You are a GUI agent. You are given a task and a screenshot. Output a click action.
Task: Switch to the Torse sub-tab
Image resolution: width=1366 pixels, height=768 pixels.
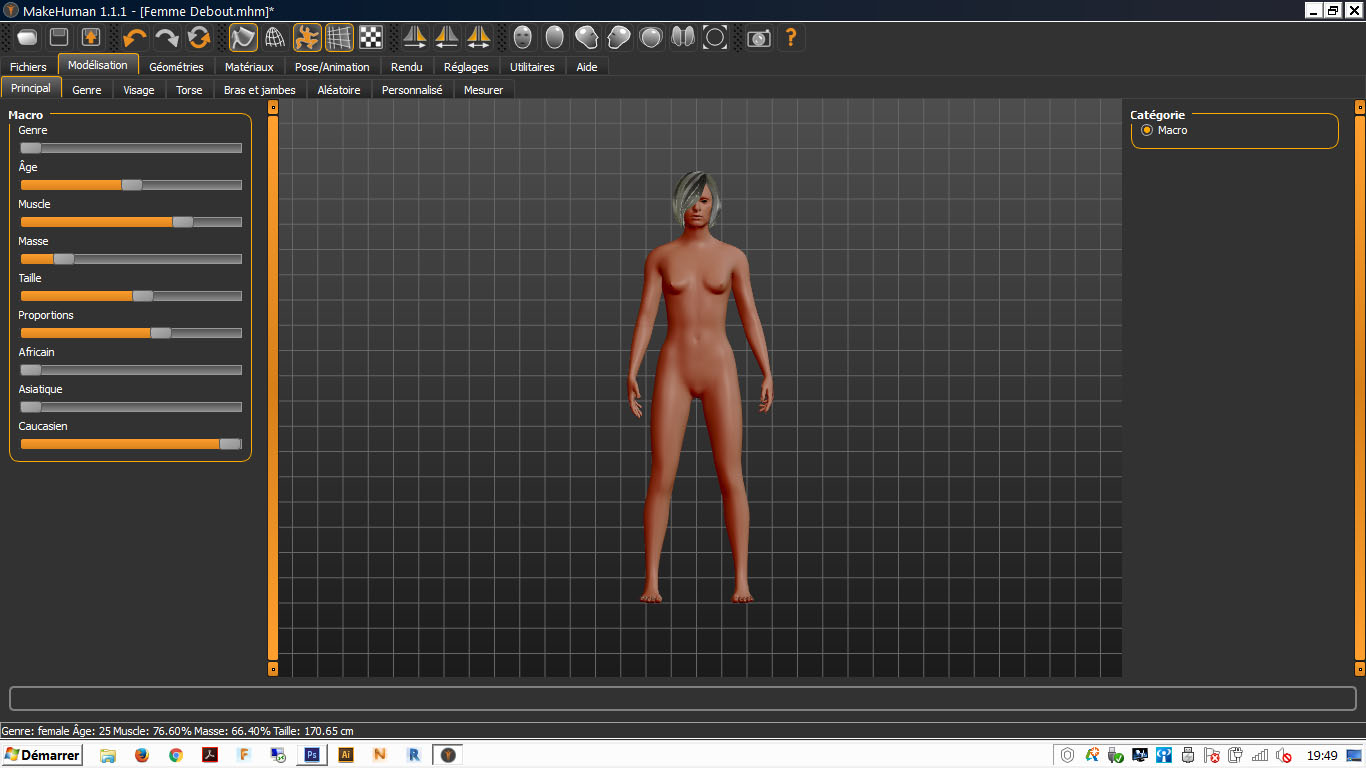click(189, 90)
